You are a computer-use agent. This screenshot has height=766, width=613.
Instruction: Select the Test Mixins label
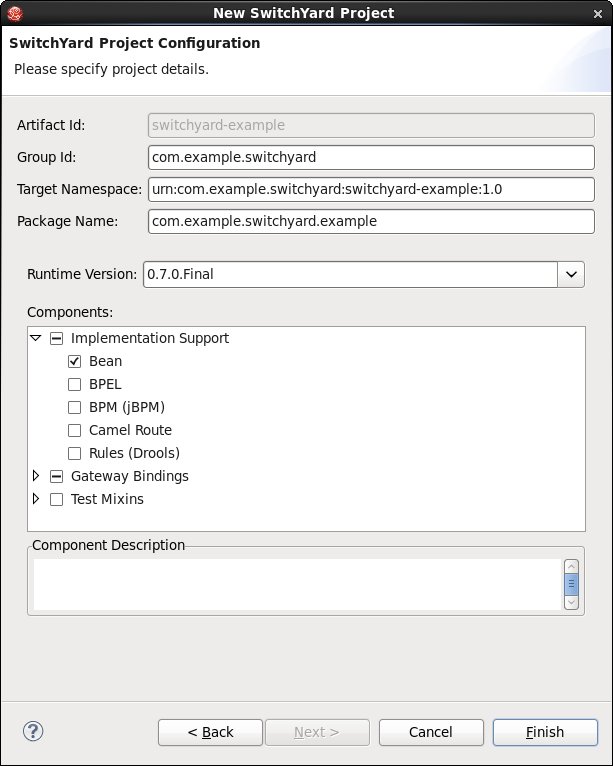pyautogui.click(x=107, y=499)
